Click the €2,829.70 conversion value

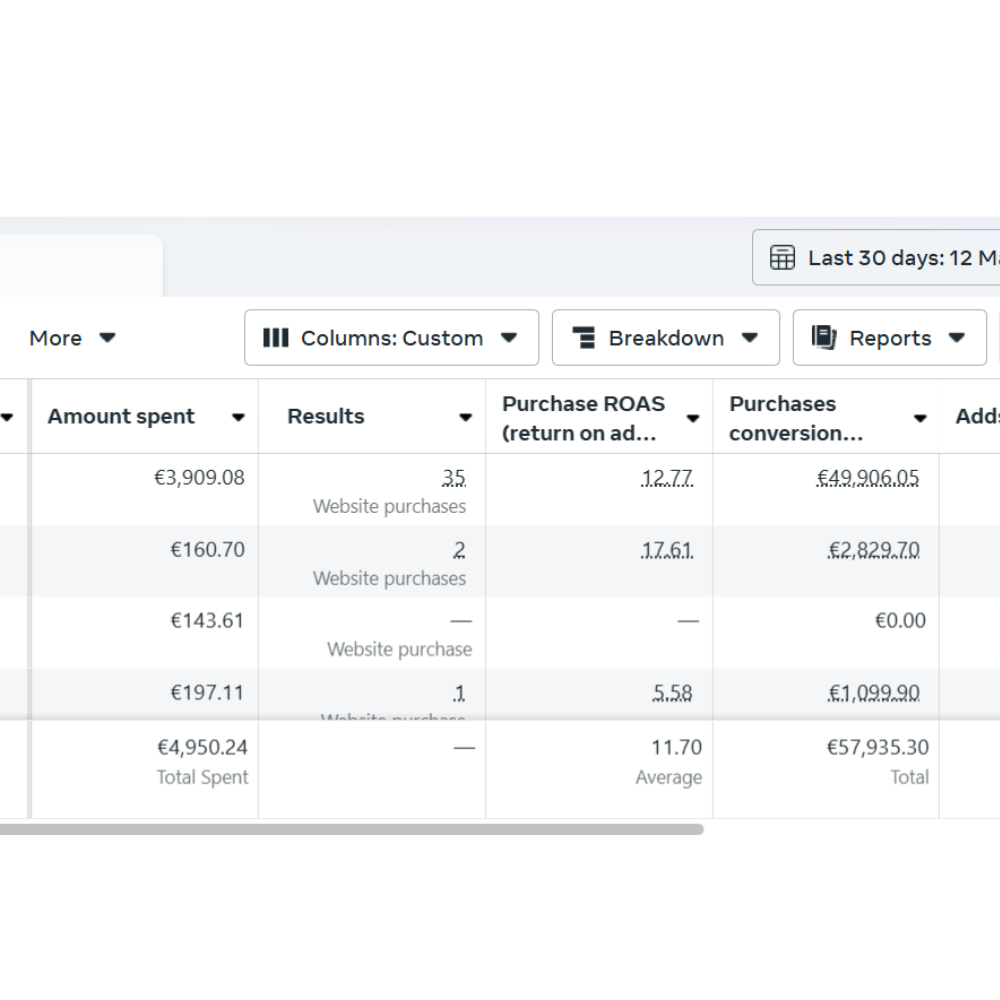pos(874,550)
